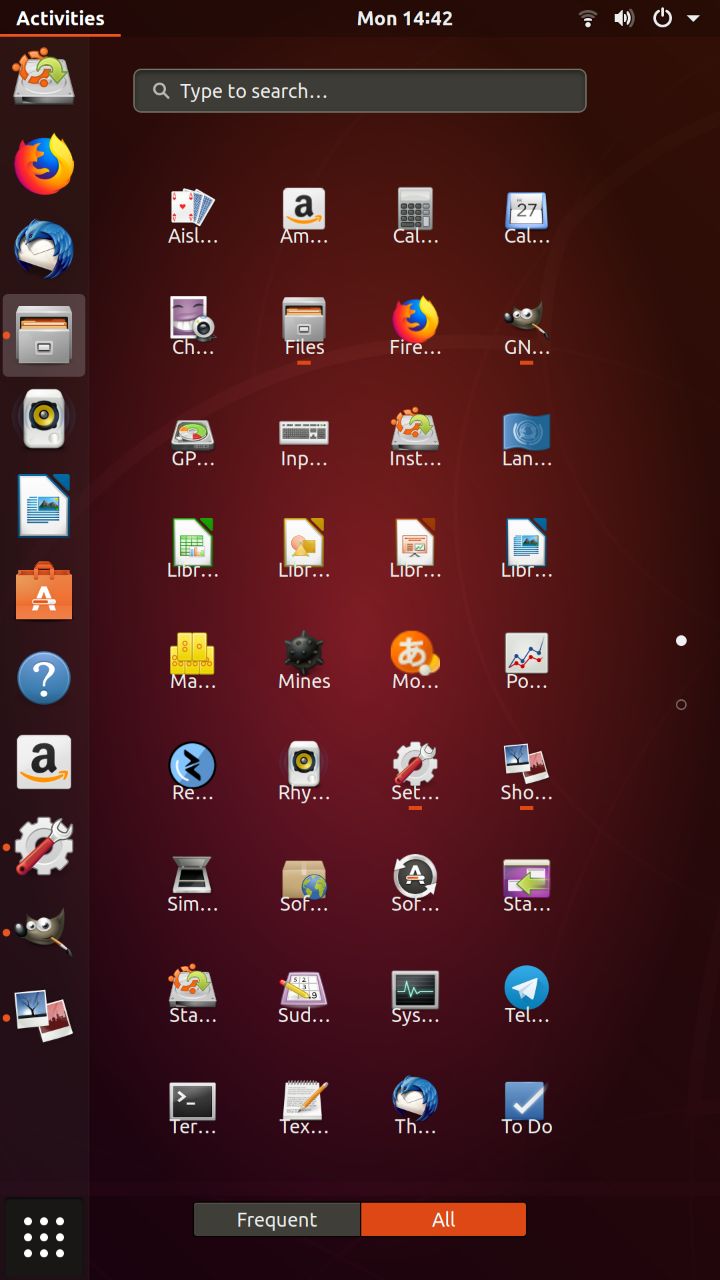Image resolution: width=720 pixels, height=1280 pixels.
Task: Click the power icon in top bar
Action: point(662,18)
